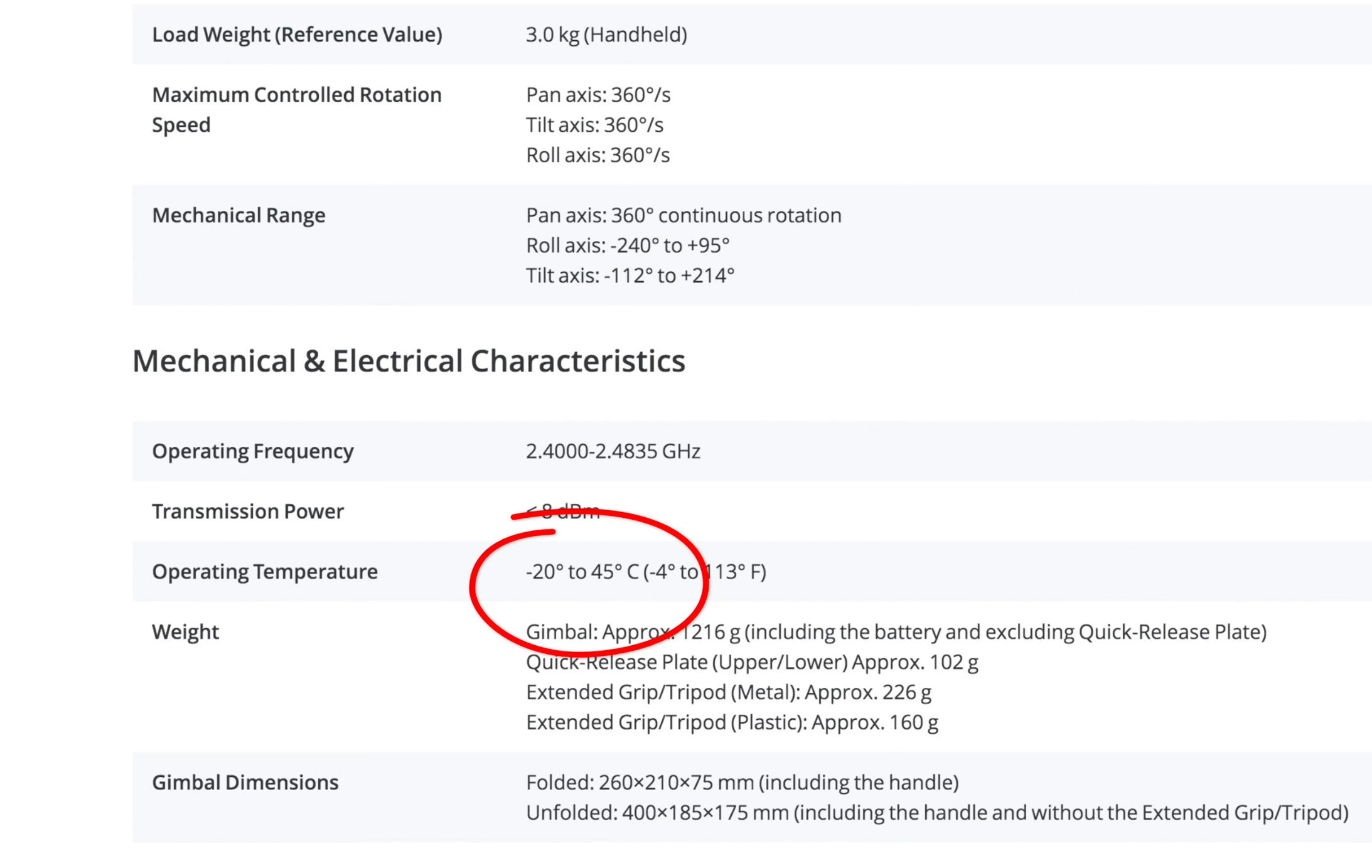Click the Roll axis: 360°/s line
Screen dimensions: 1372x868
tap(598, 155)
